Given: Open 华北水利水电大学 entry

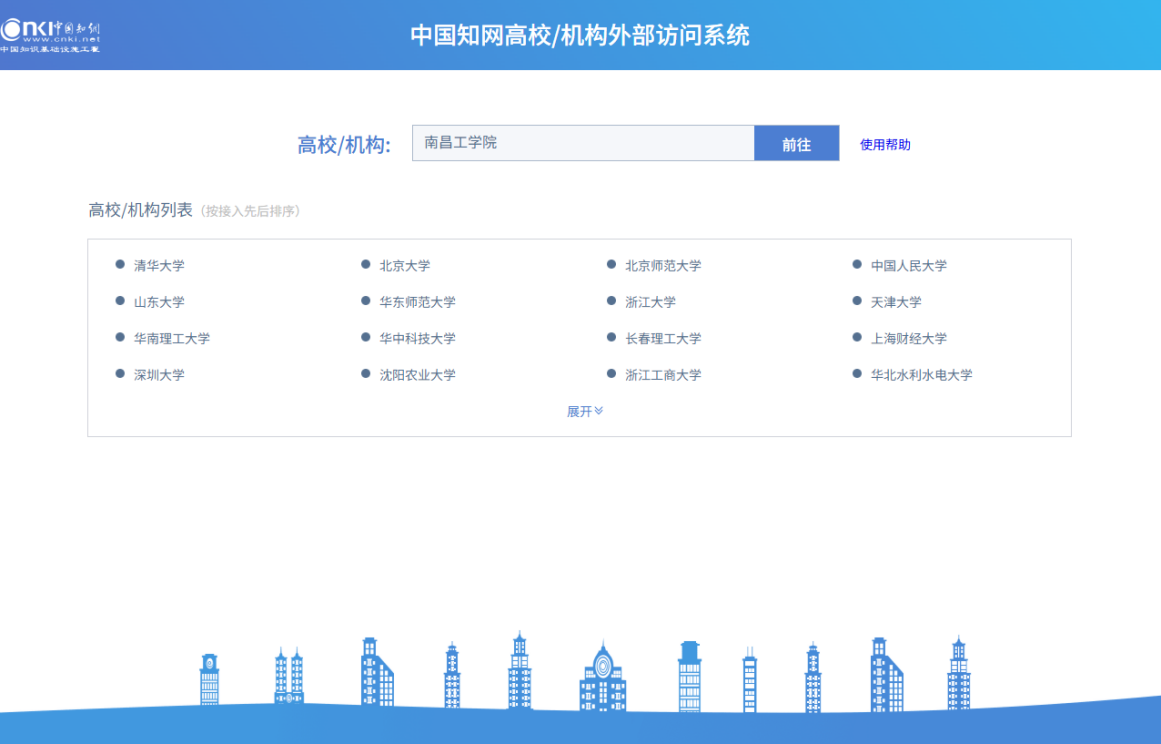Looking at the screenshot, I should point(921,375).
